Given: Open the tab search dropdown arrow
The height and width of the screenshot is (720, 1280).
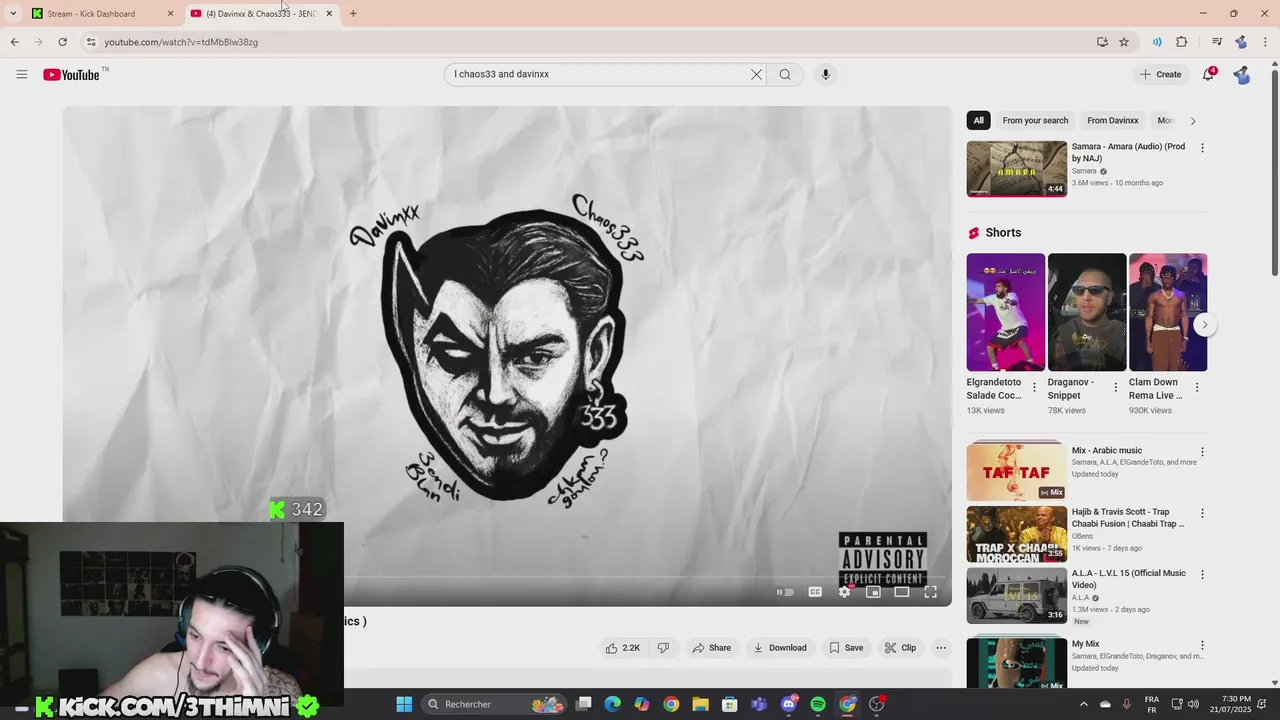Looking at the screenshot, I should click(12, 14).
